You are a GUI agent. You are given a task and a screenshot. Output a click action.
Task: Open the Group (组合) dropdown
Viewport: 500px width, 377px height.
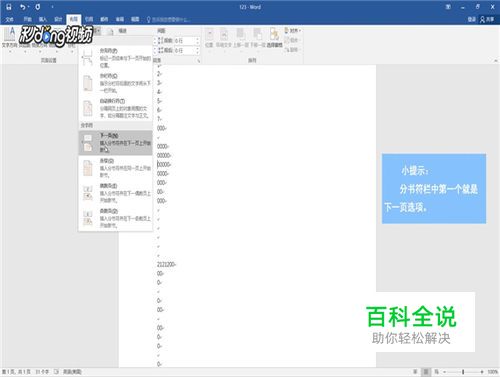tap(292, 40)
